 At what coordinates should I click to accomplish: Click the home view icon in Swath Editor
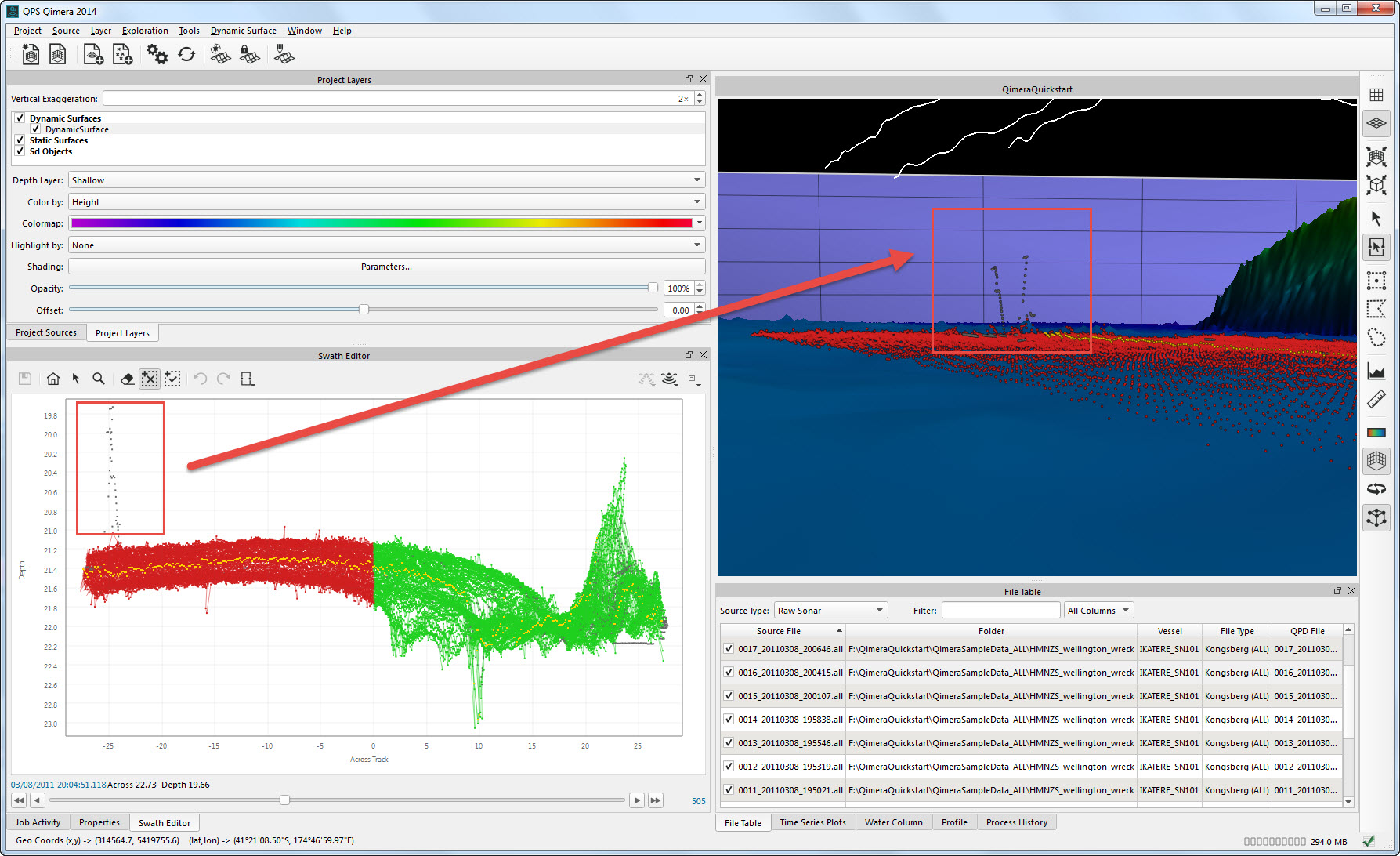click(53, 379)
